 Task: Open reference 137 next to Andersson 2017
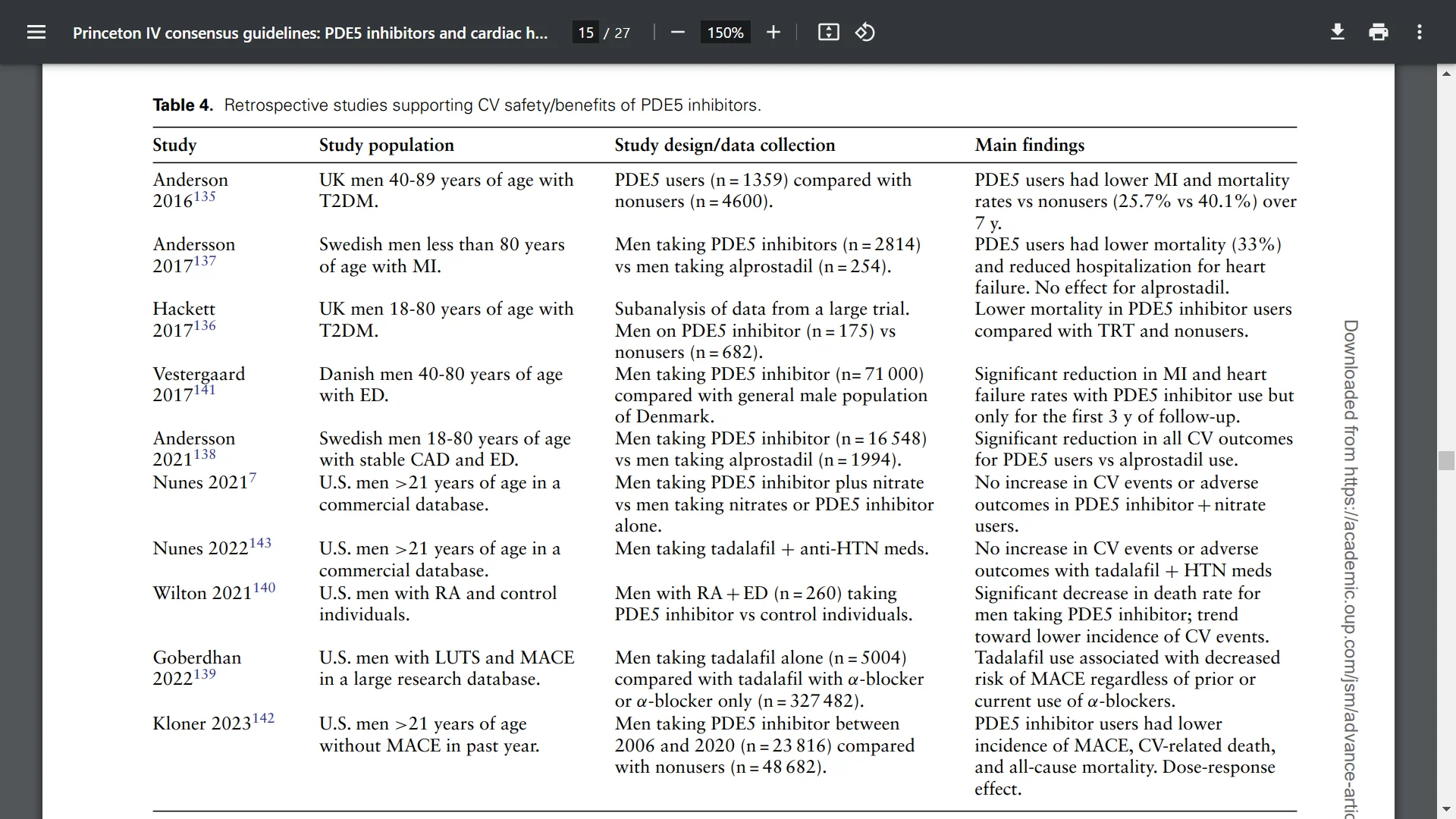pyautogui.click(x=205, y=261)
